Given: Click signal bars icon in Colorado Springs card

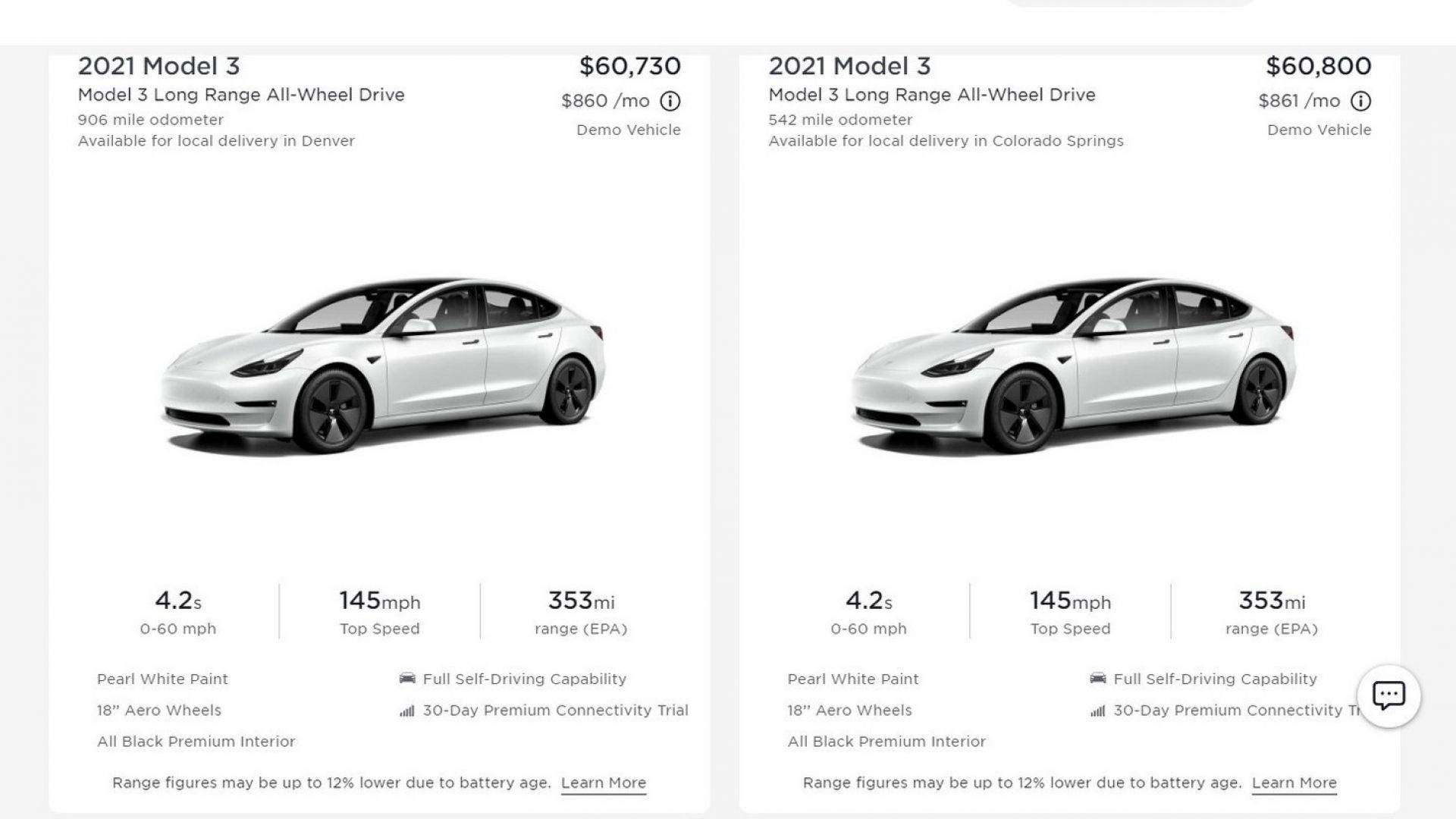Looking at the screenshot, I should [1097, 711].
